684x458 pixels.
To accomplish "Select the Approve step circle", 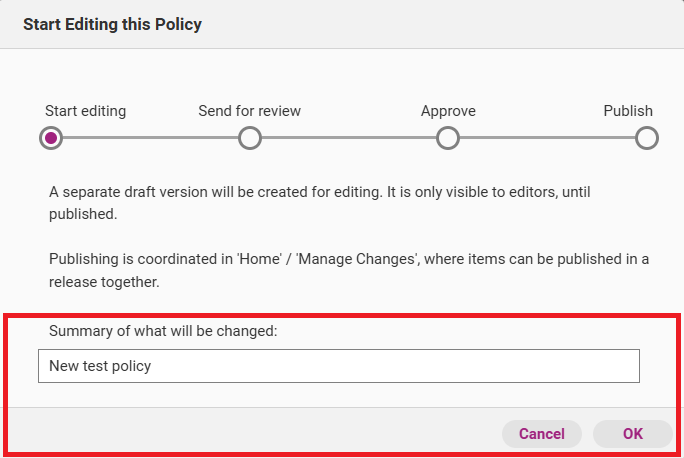I will [448, 138].
